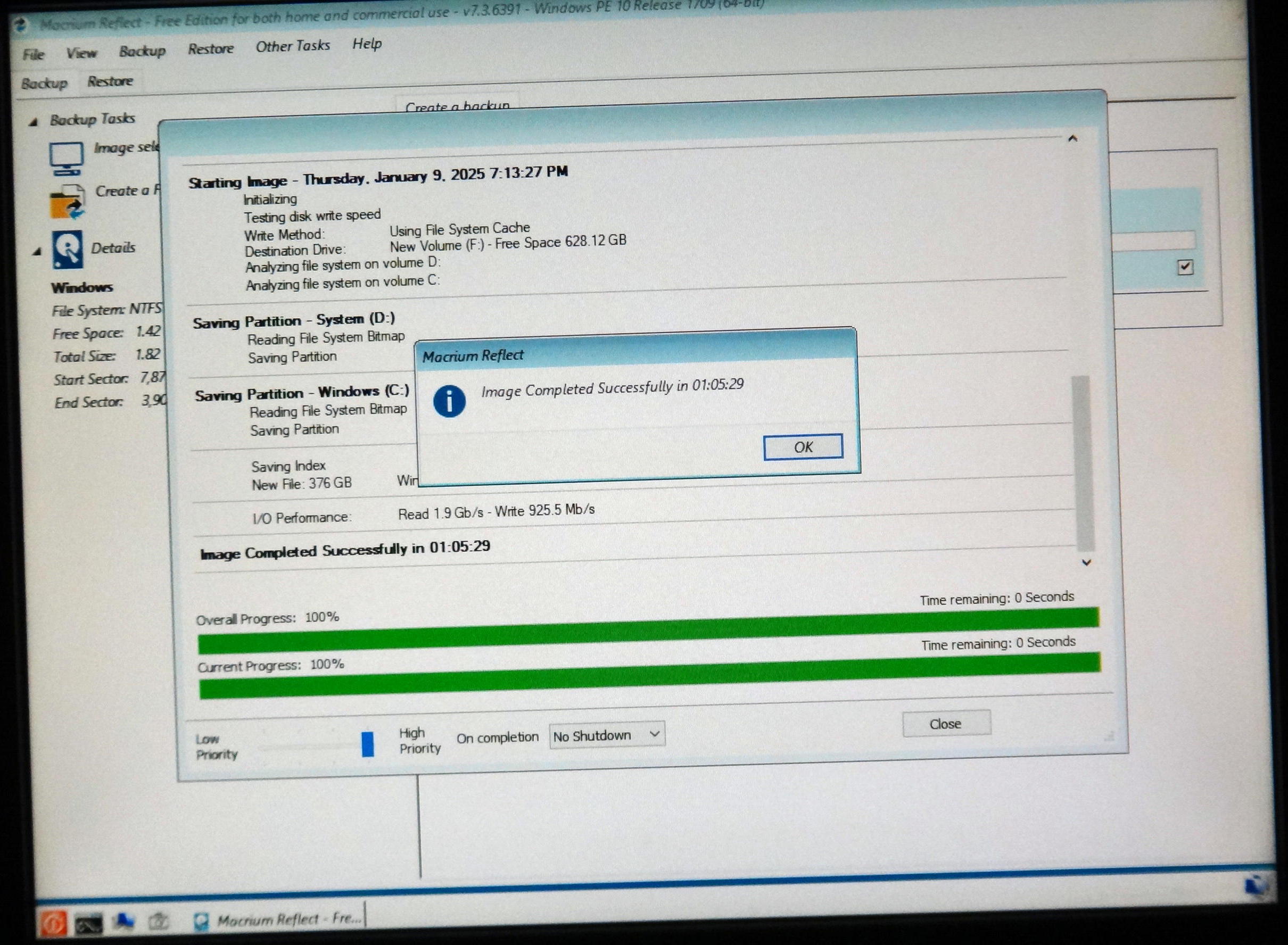Click the New File: 376 GB line
Screen dimensions: 1288x945
302,484
